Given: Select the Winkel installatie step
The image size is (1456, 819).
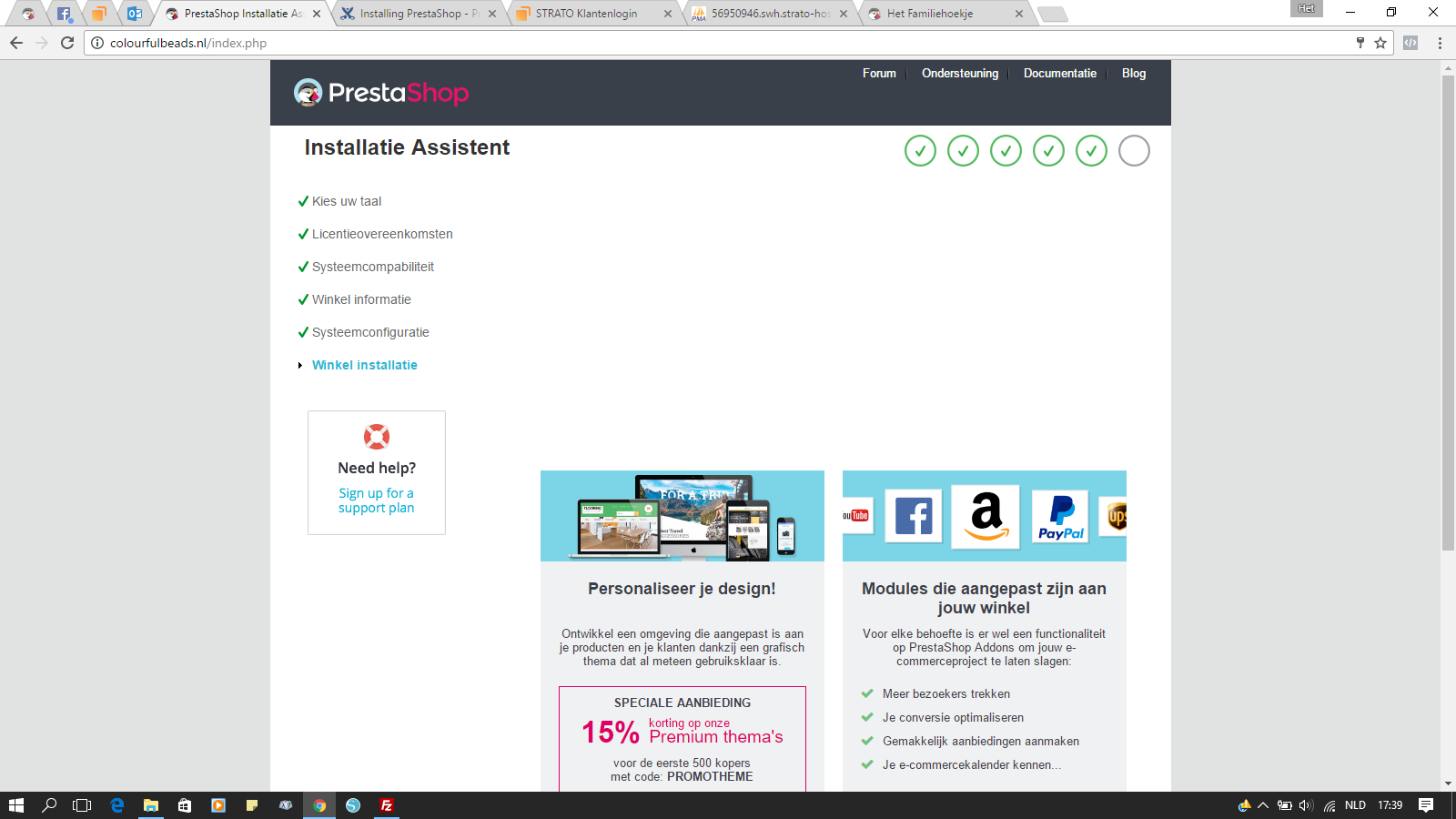Looking at the screenshot, I should pos(365,365).
